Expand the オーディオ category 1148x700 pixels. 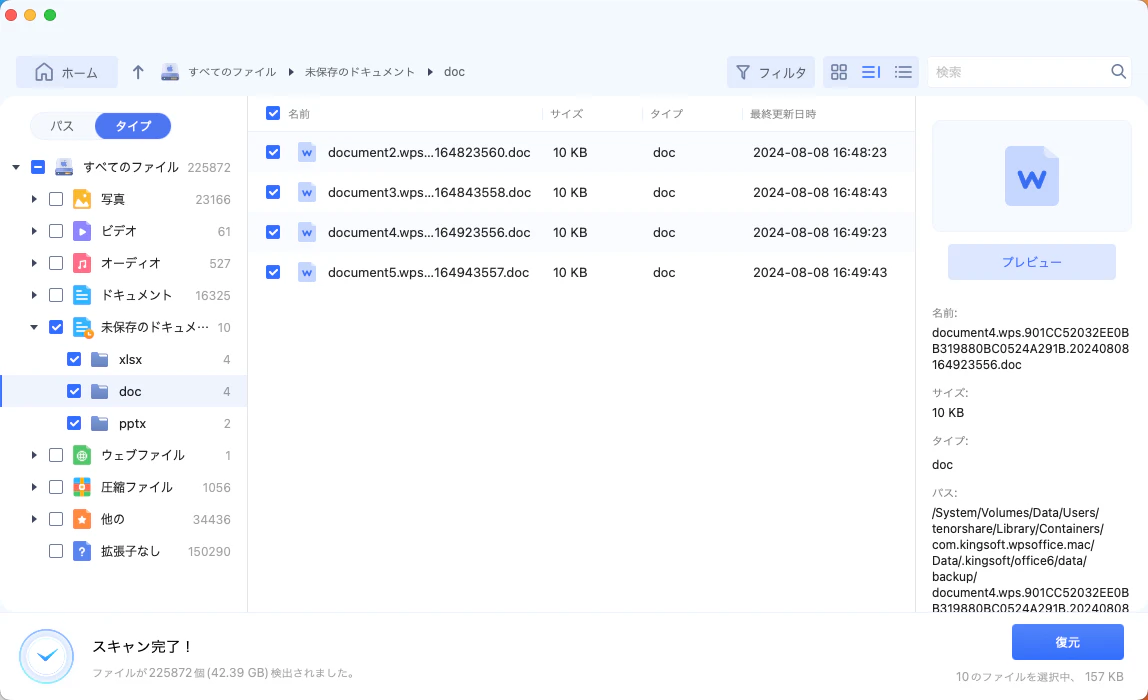[x=34, y=263]
